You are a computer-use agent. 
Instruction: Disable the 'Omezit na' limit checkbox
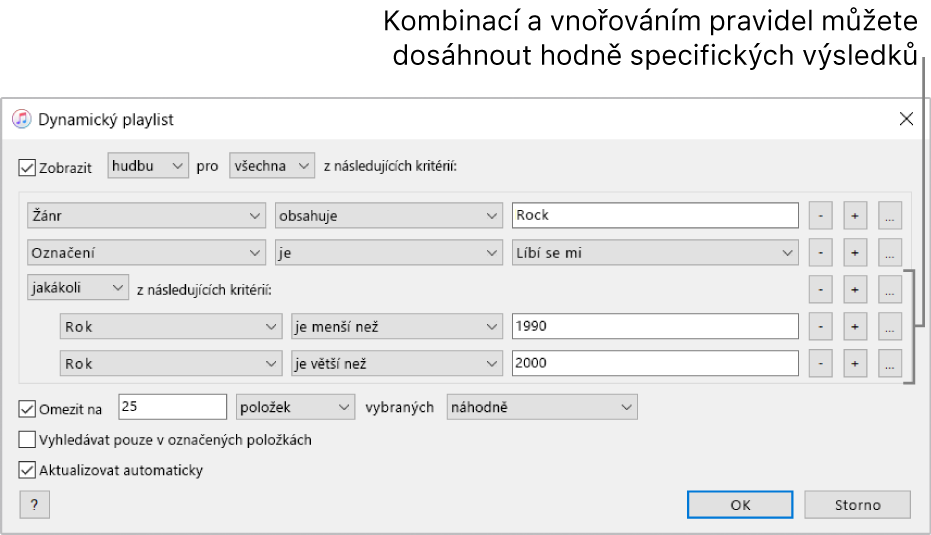coord(27,409)
